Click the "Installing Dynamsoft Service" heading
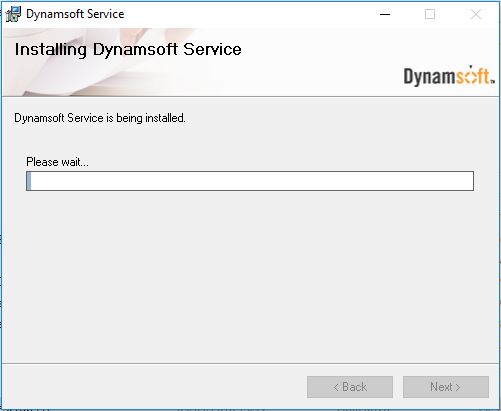The height and width of the screenshot is (411, 501). pyautogui.click(x=128, y=50)
